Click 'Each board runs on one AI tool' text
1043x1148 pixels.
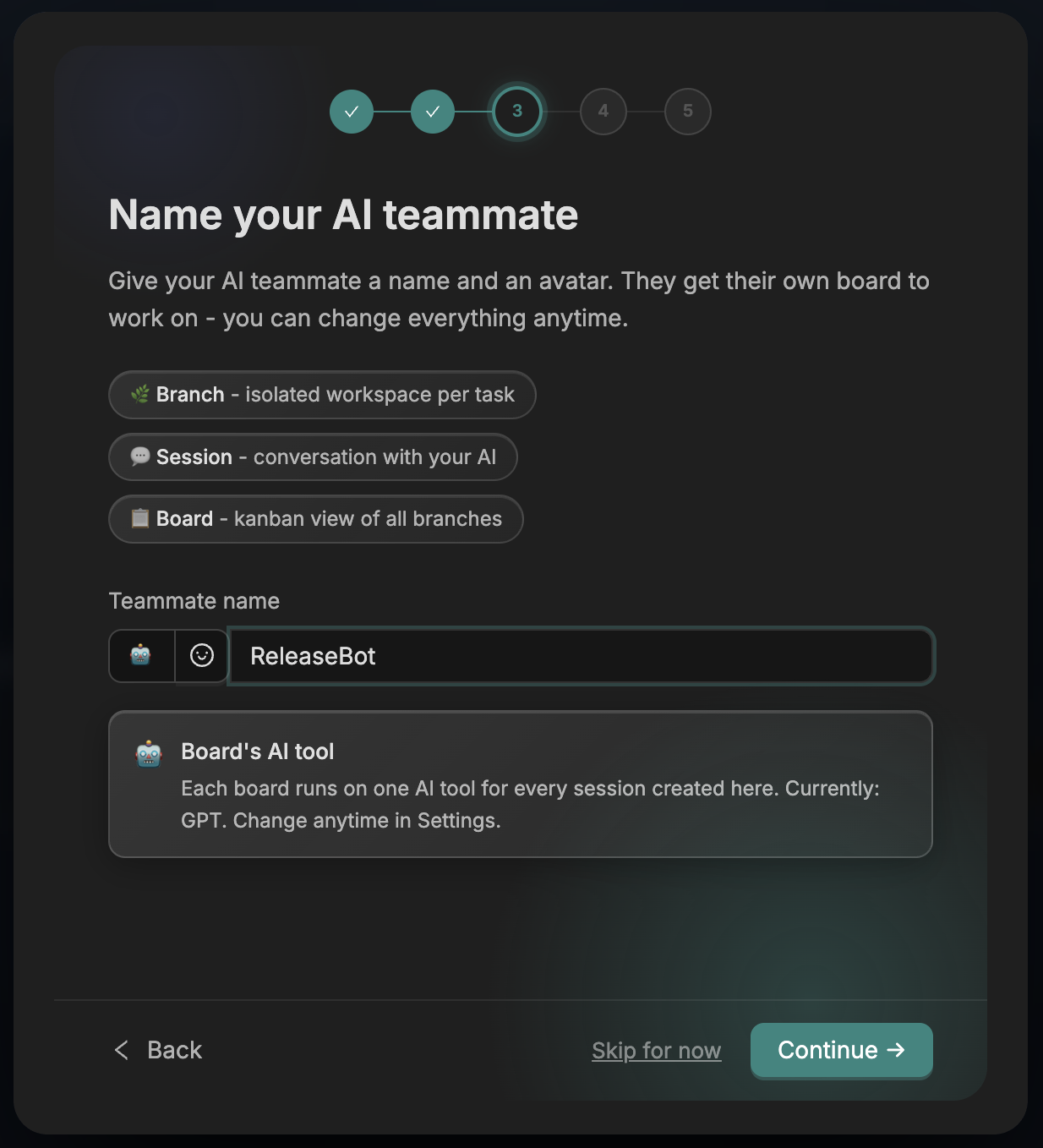pos(530,805)
